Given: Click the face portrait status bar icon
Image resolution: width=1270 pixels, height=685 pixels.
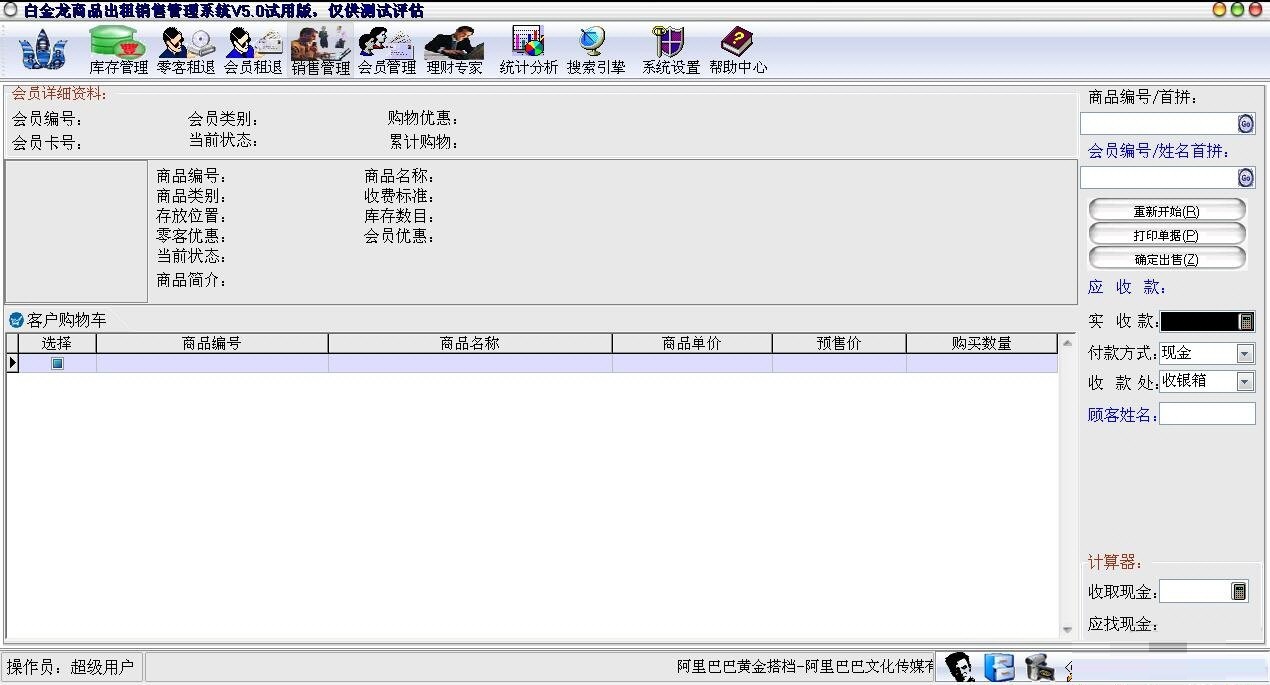Looking at the screenshot, I should click(960, 667).
